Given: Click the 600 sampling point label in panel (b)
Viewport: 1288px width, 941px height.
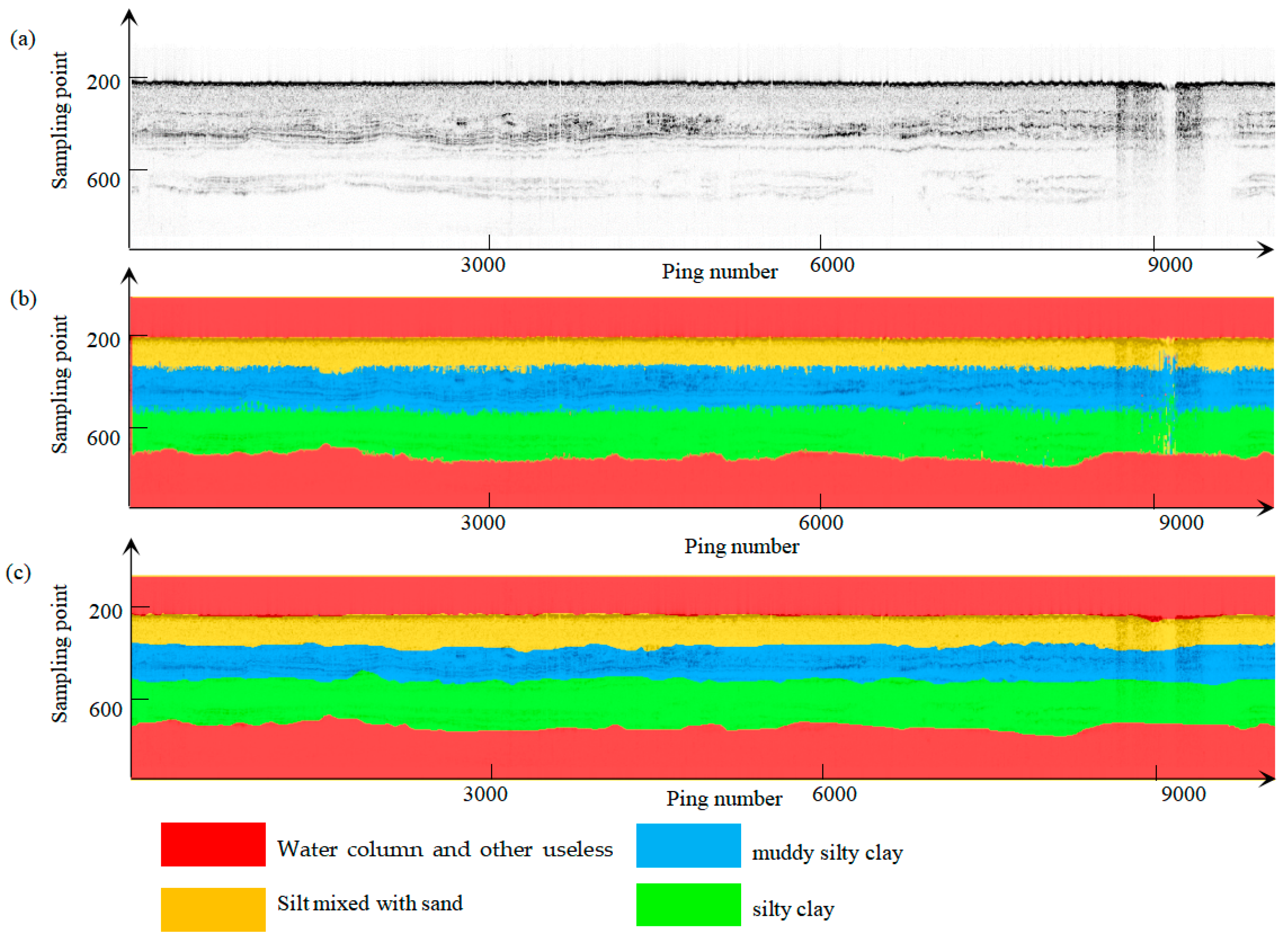Looking at the screenshot, I should tap(103, 438).
